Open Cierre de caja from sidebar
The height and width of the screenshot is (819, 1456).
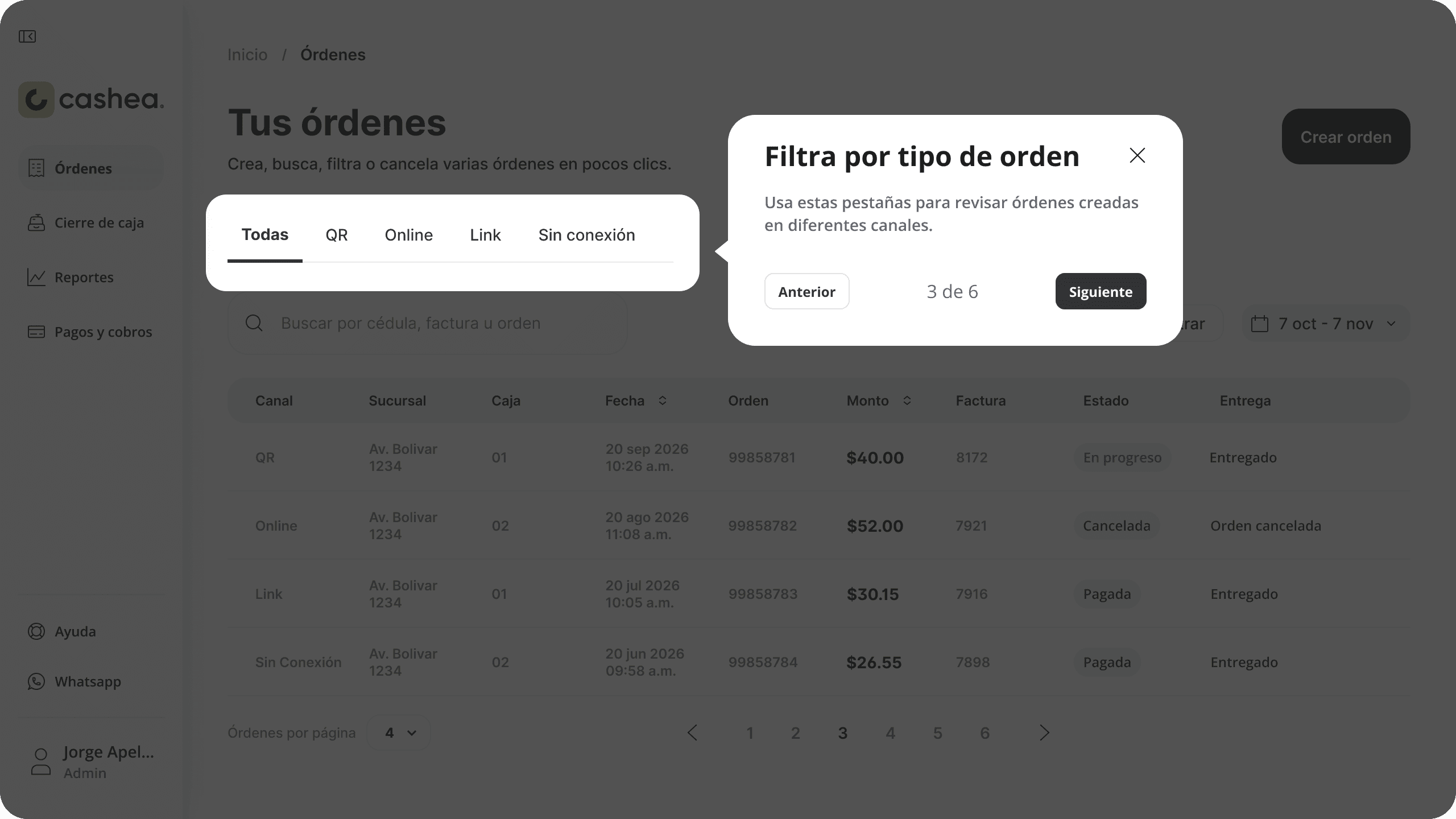point(99,222)
